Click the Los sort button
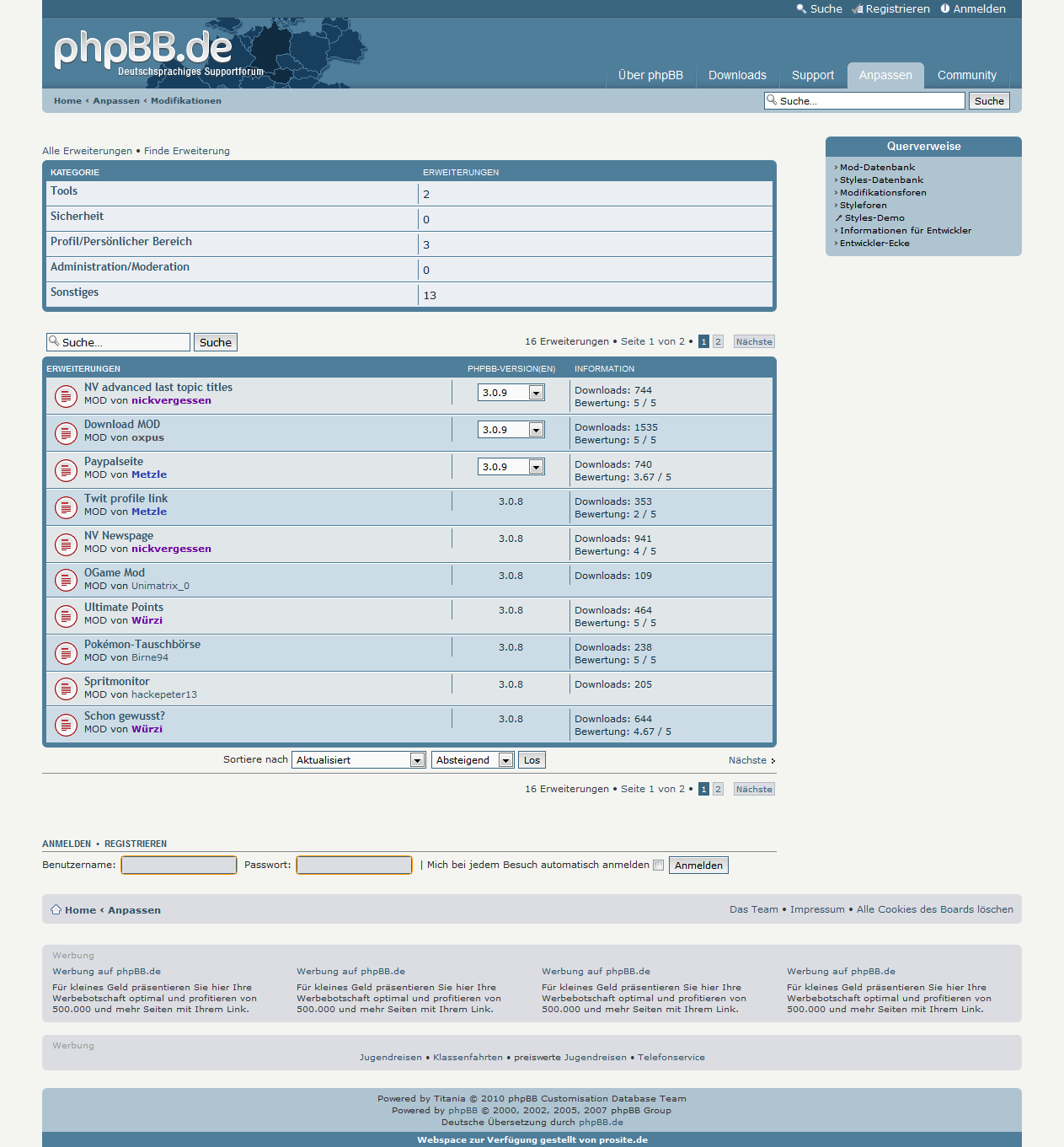Image resolution: width=1064 pixels, height=1147 pixels. 532,760
